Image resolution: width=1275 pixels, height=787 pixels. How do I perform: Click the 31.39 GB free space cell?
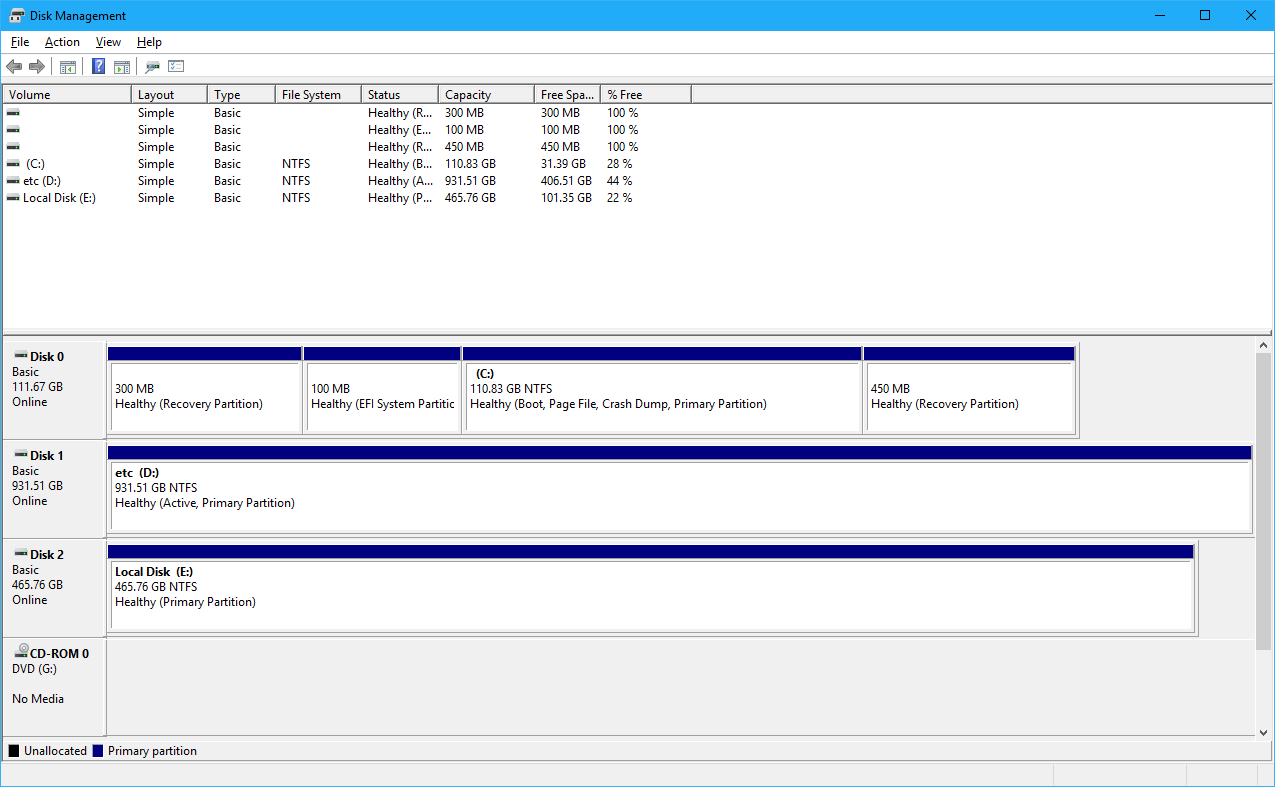[563, 164]
